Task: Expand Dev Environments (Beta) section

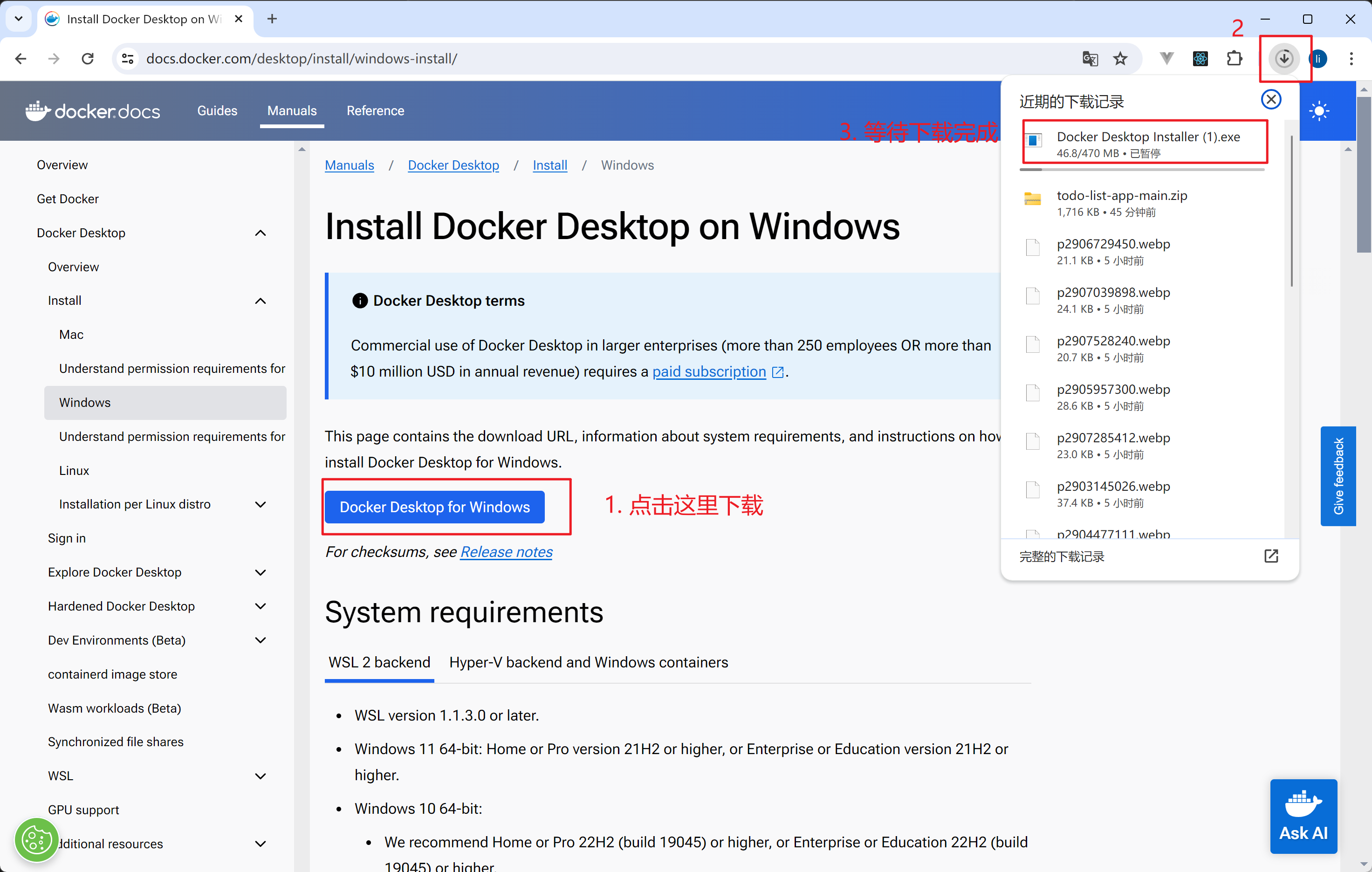Action: (261, 640)
